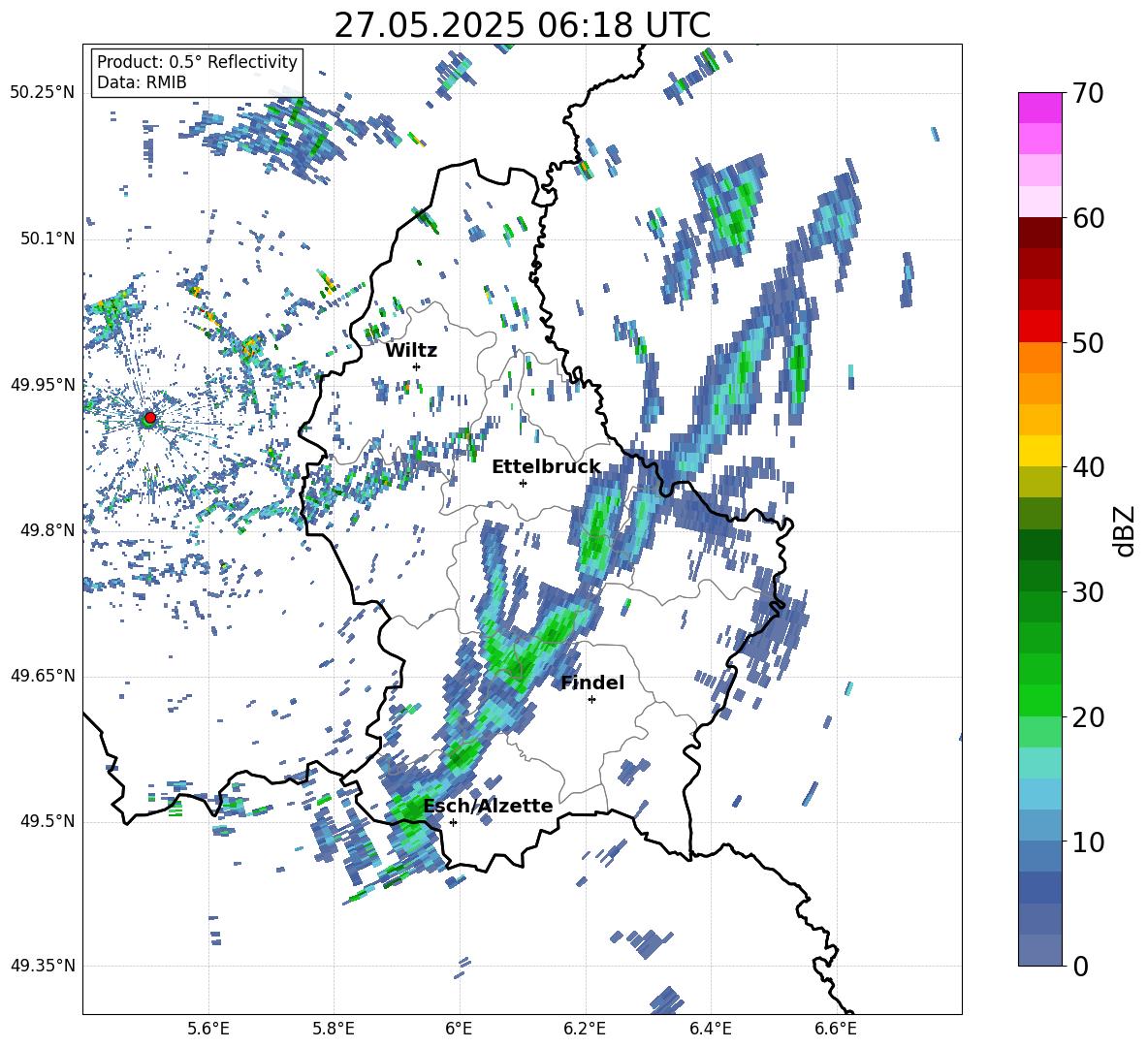Viewport: 1148px width, 1048px height.
Task: Click the timestamp title 27.05.2025 06:18 UTC
Action: tap(522, 25)
